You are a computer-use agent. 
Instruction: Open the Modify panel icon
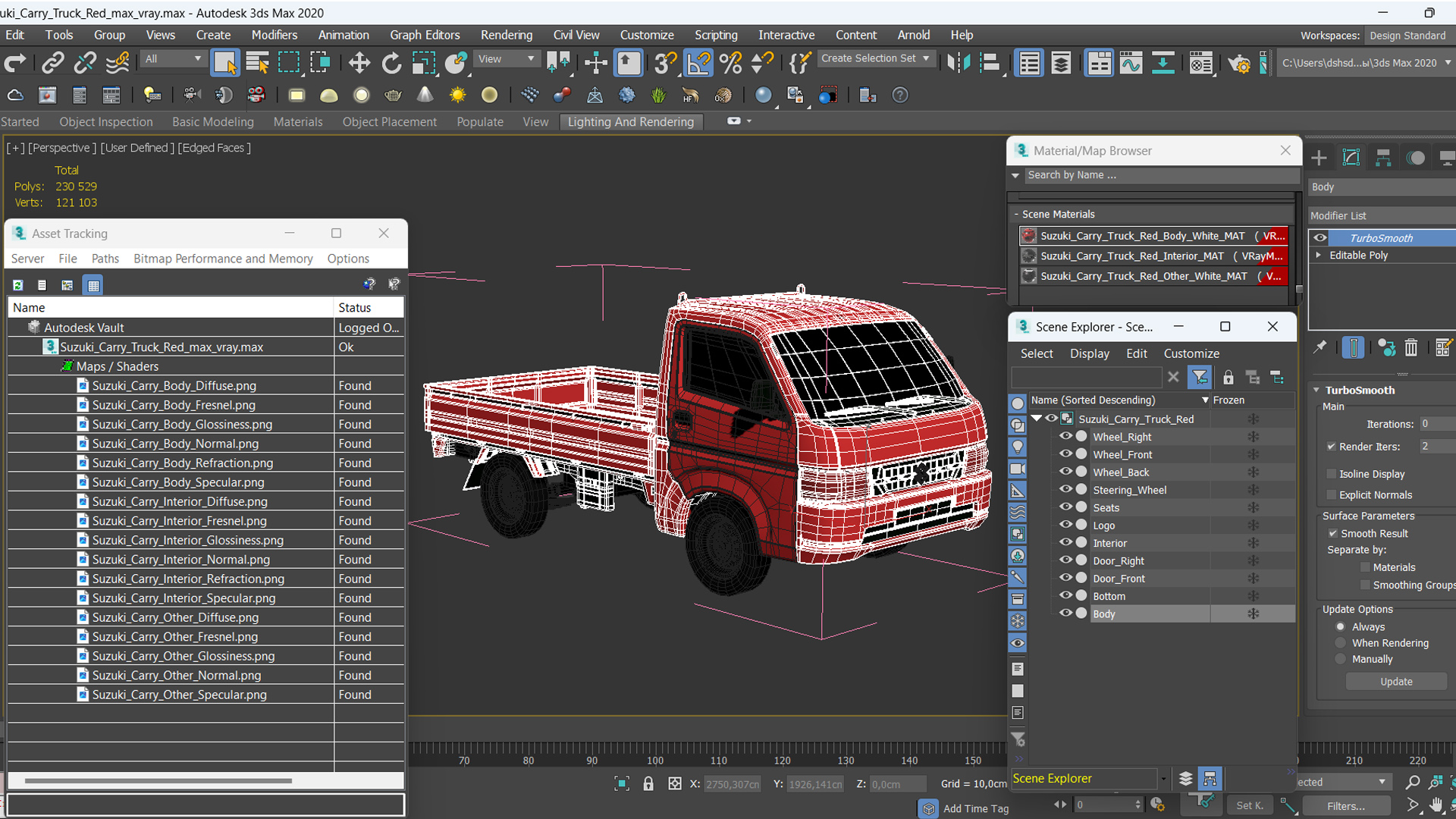tap(1351, 158)
